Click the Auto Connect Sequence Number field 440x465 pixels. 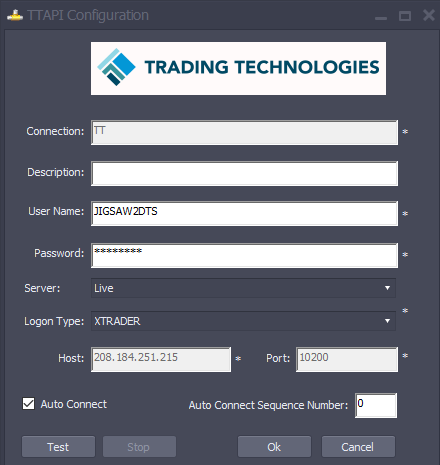(x=376, y=405)
